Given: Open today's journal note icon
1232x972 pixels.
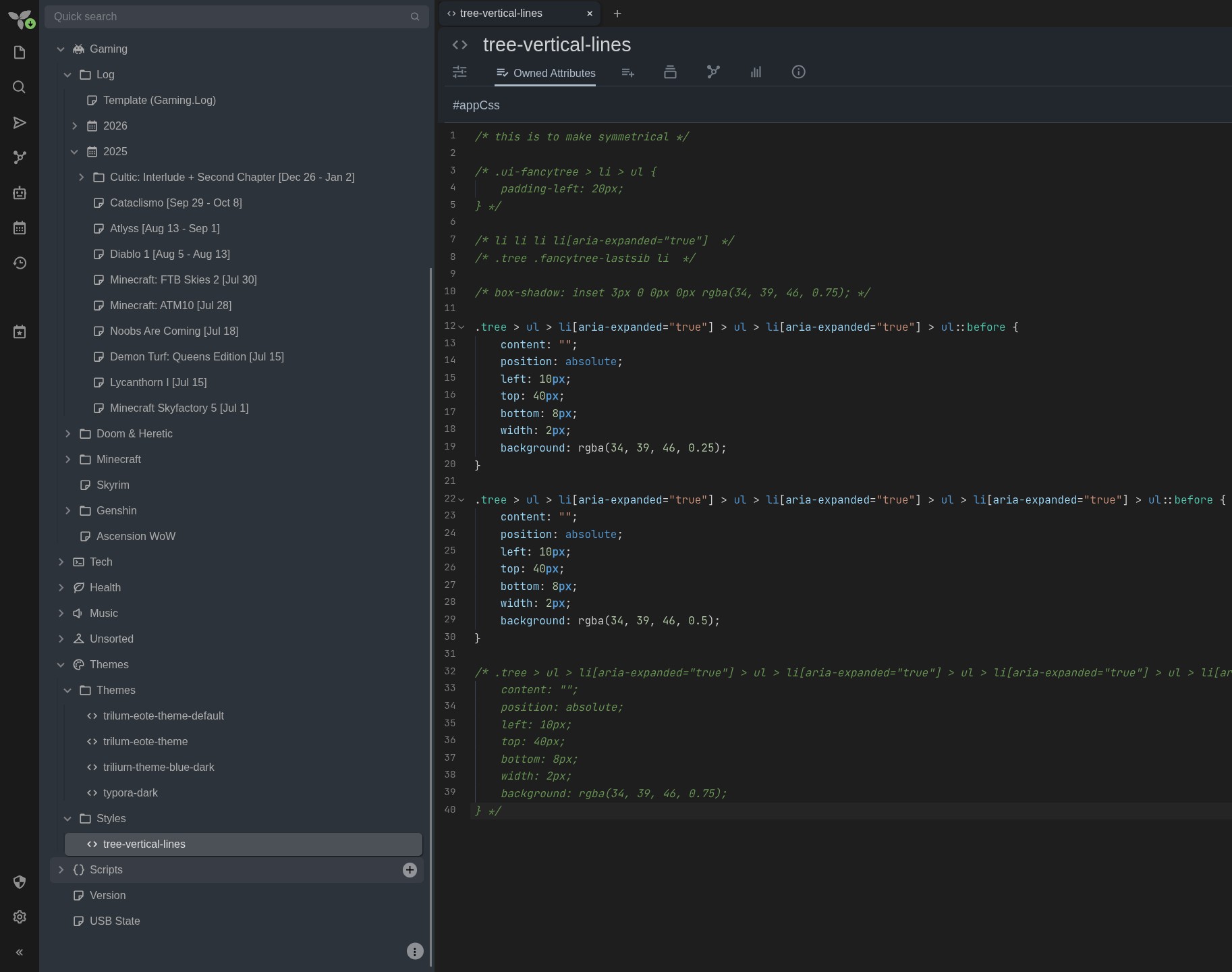Looking at the screenshot, I should (20, 332).
